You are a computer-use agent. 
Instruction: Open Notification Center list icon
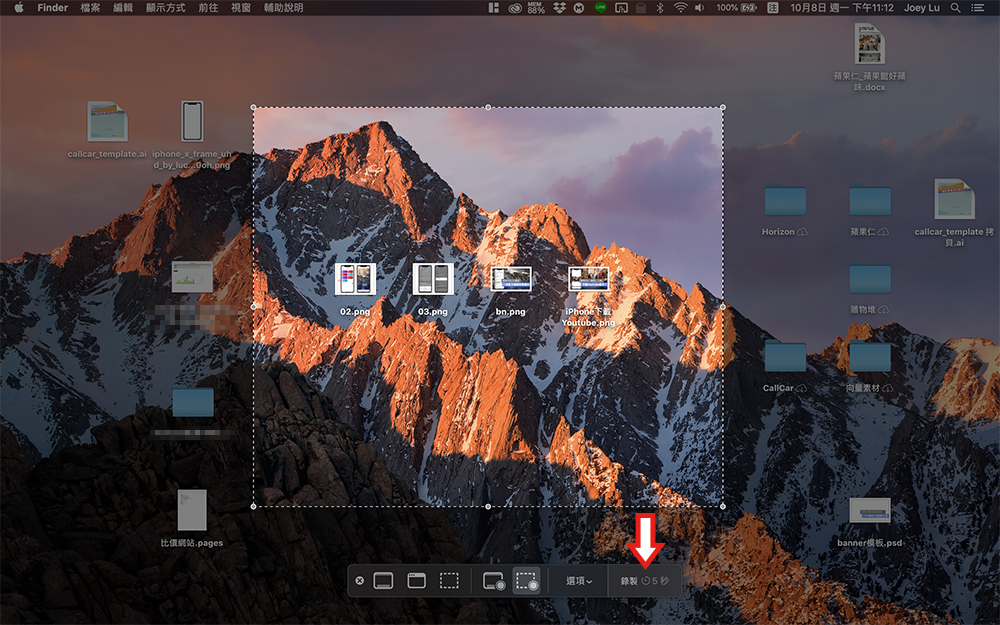click(977, 8)
